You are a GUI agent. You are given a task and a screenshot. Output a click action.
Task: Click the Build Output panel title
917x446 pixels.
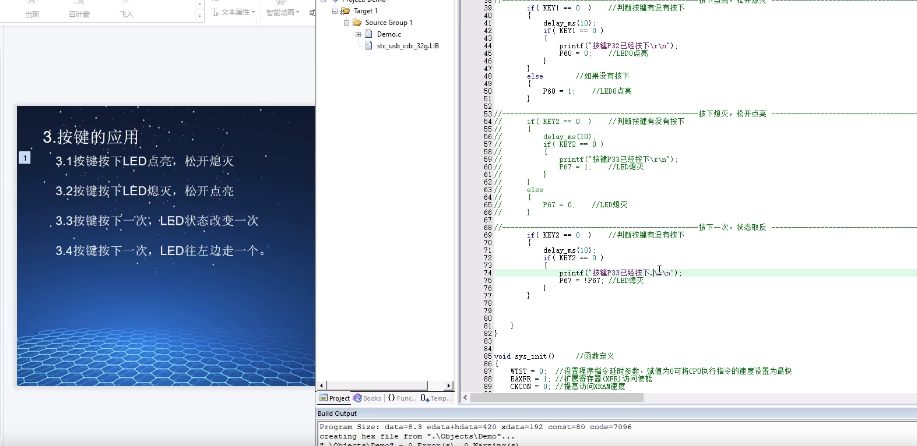(x=337, y=413)
